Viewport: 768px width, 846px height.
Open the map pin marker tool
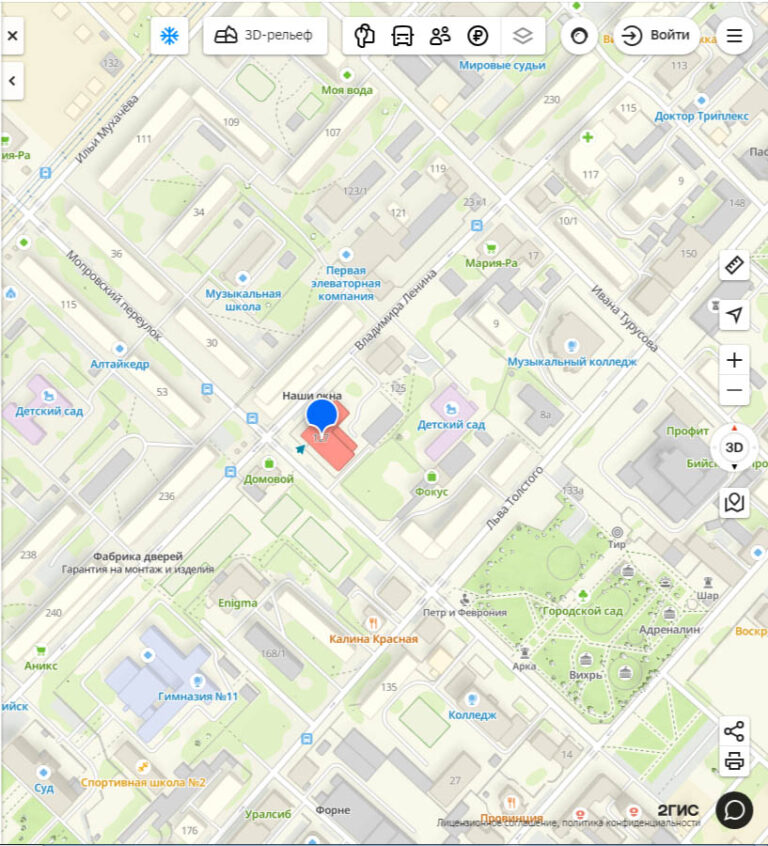pos(734,502)
